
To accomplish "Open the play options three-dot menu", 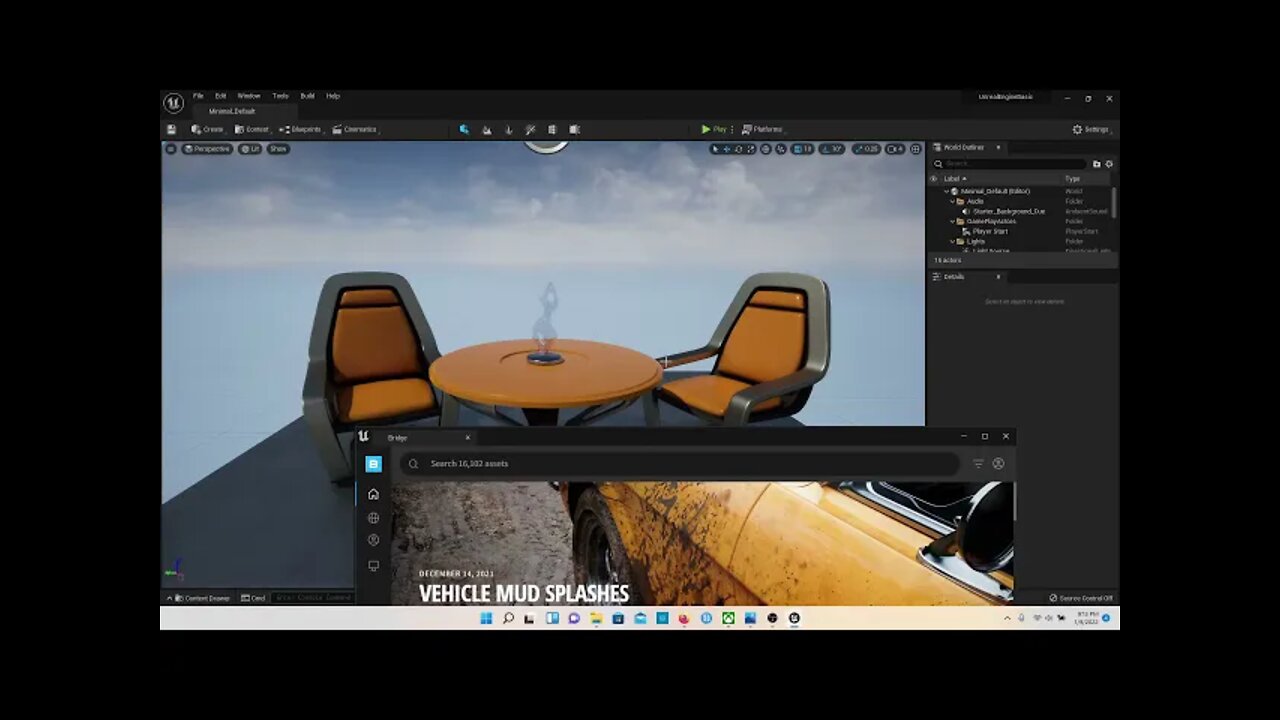I will (733, 129).
